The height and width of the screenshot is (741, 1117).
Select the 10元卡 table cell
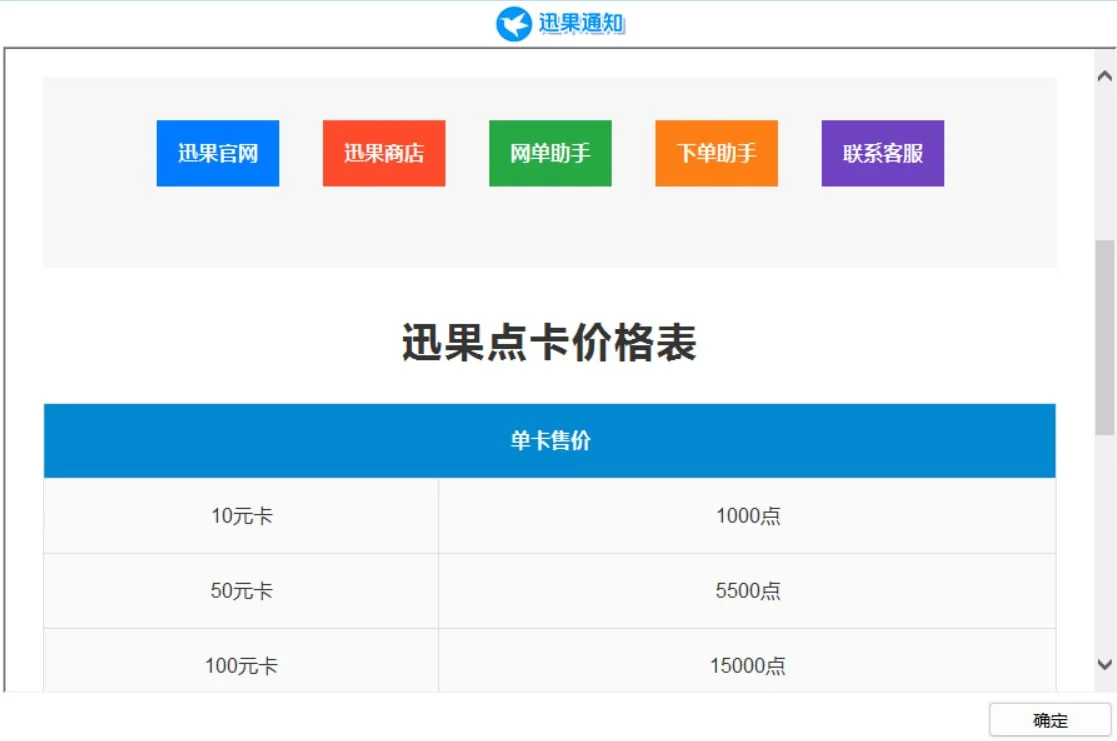pos(241,515)
